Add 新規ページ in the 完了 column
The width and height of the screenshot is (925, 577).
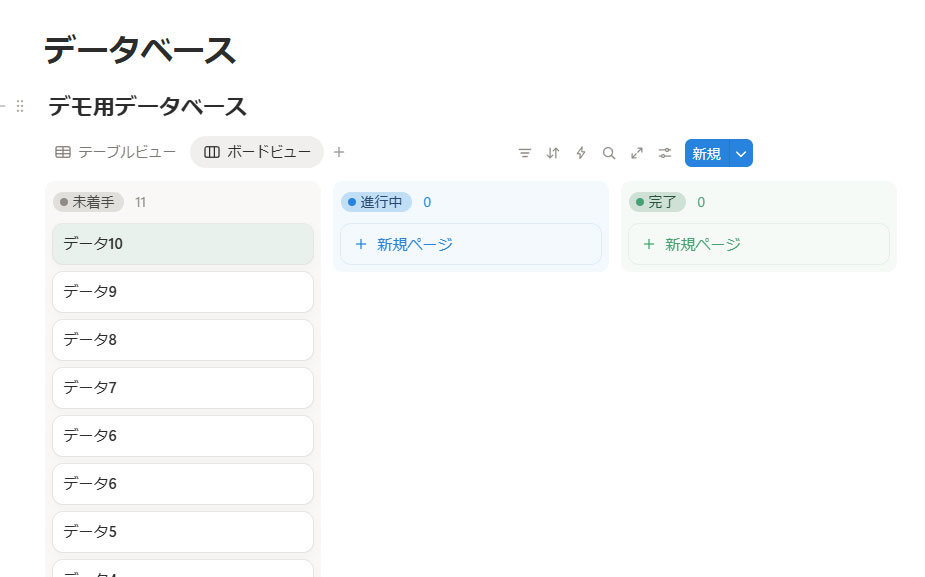(758, 244)
